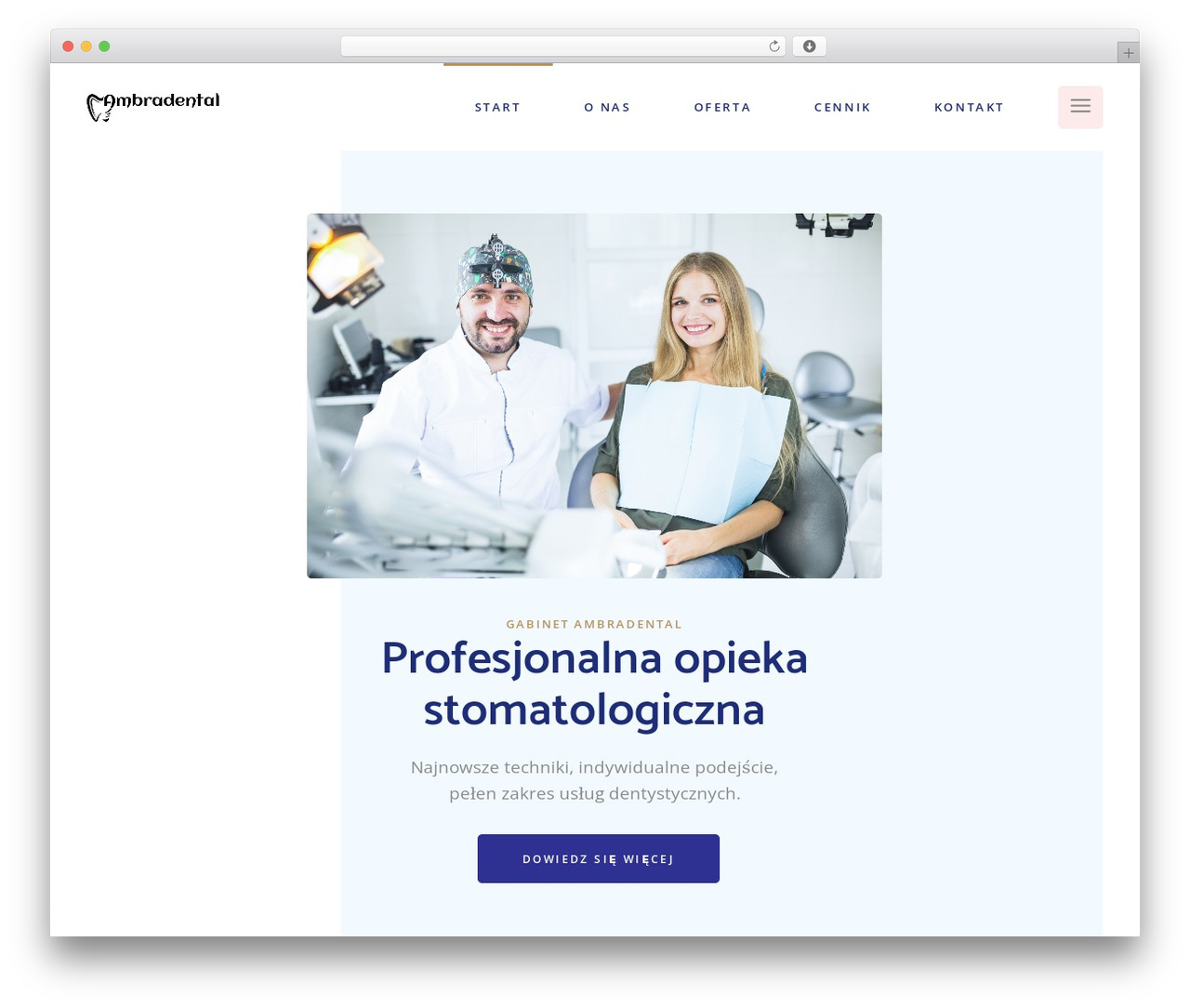Go to the START menu item

(x=497, y=107)
